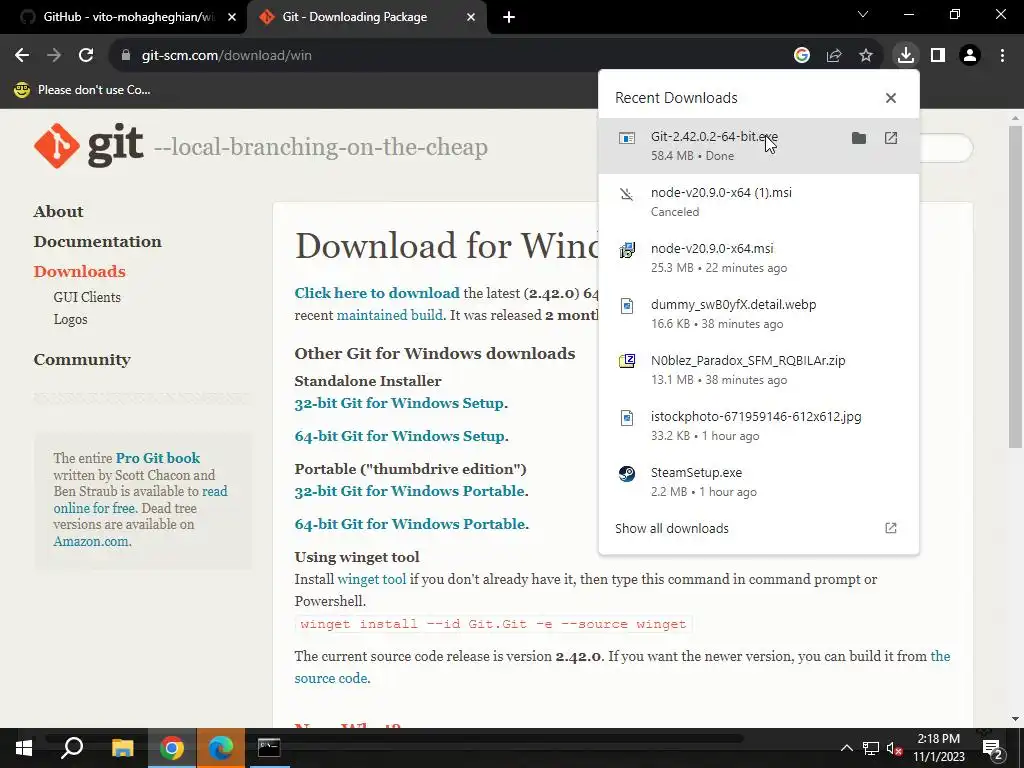
Task: Go back using the browser back arrow
Action: pos(22,56)
